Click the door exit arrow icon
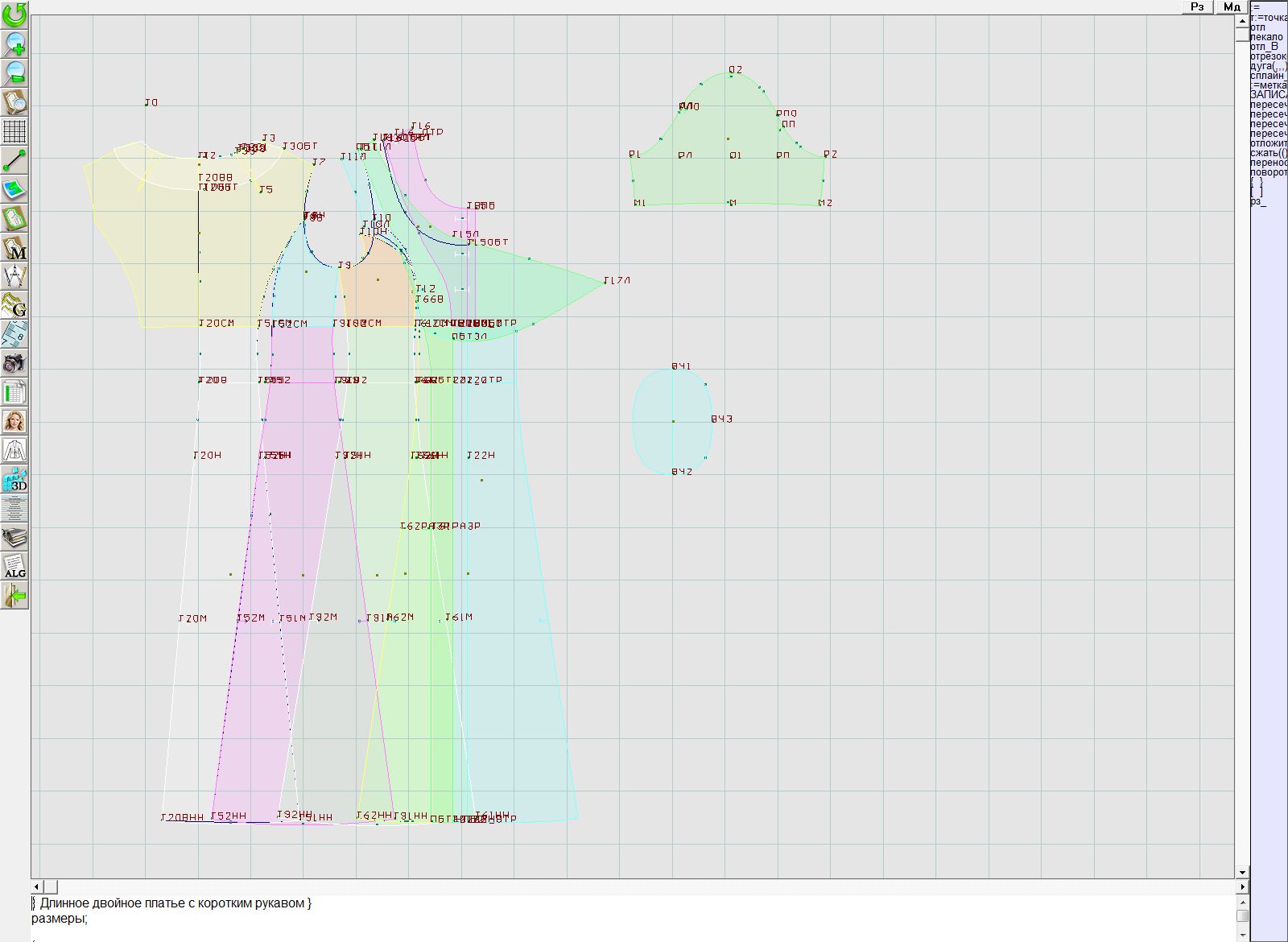Viewport: 1288px width, 942px height. 14,596
